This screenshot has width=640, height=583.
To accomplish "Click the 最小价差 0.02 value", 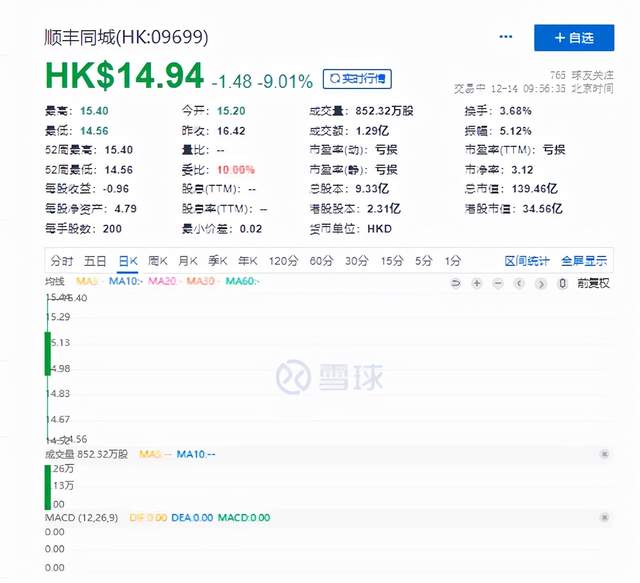I will tap(251, 229).
